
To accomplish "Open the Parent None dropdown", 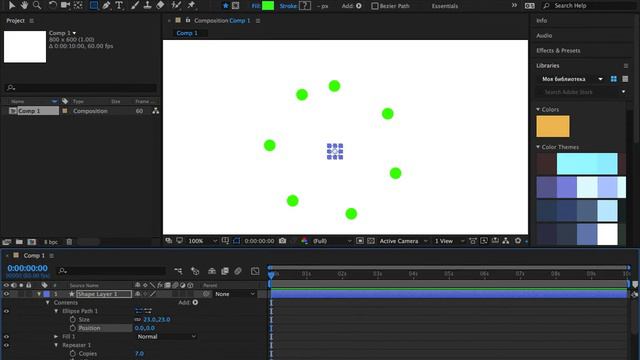I will click(x=235, y=294).
